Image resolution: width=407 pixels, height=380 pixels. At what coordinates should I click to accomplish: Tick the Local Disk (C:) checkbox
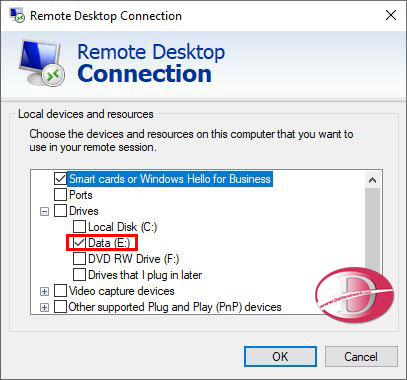(79, 227)
